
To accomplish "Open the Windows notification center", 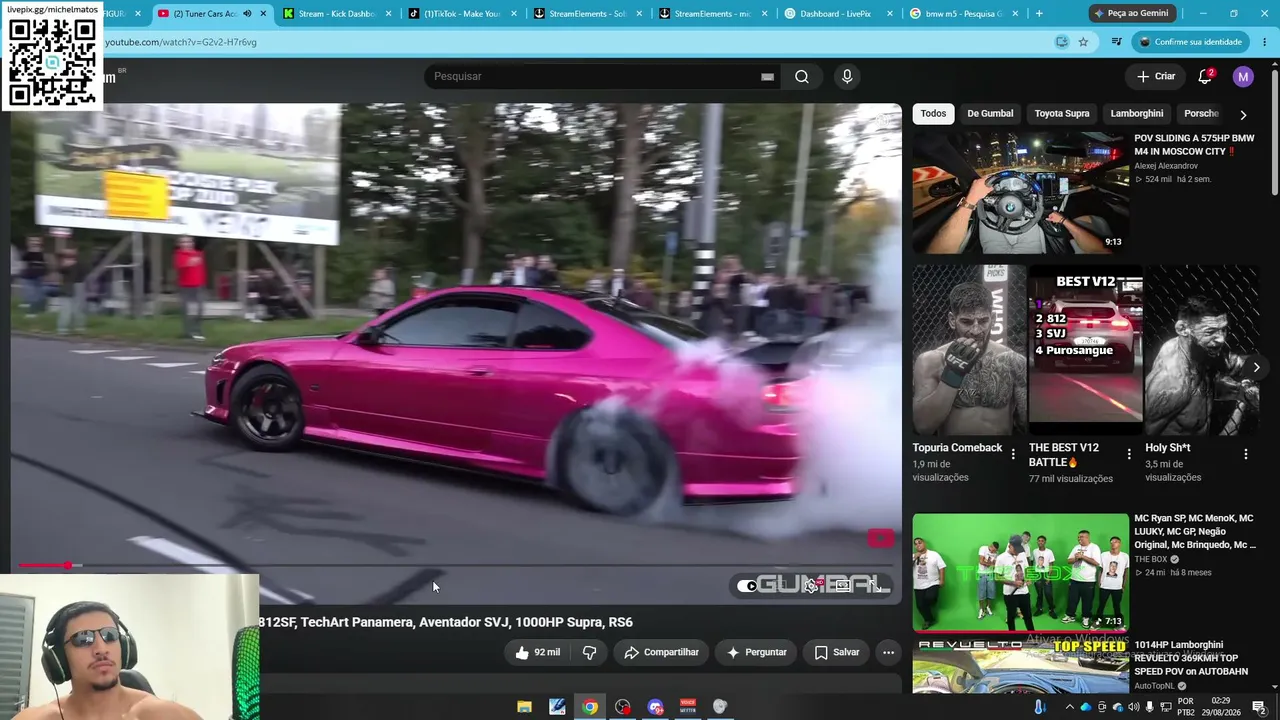I will coord(1259,707).
